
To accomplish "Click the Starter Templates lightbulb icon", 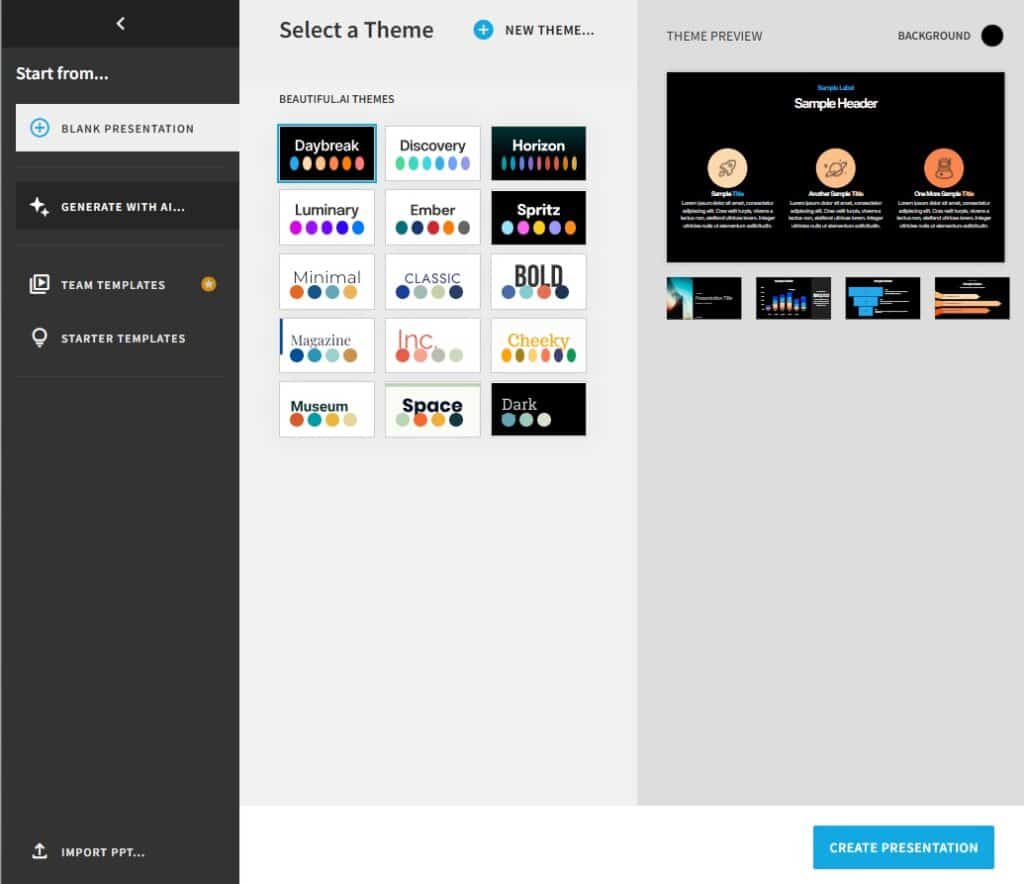I will point(39,338).
